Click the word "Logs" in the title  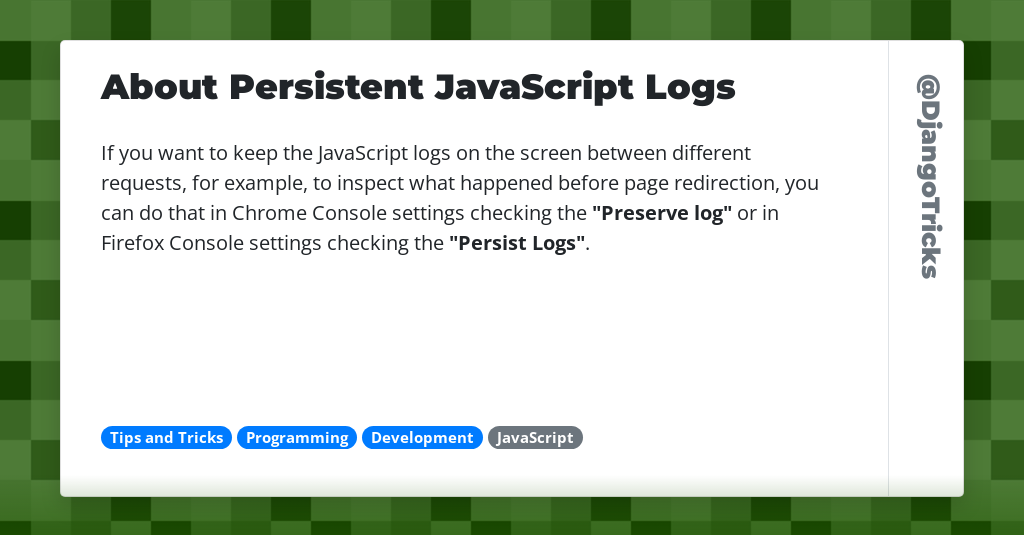click(690, 88)
